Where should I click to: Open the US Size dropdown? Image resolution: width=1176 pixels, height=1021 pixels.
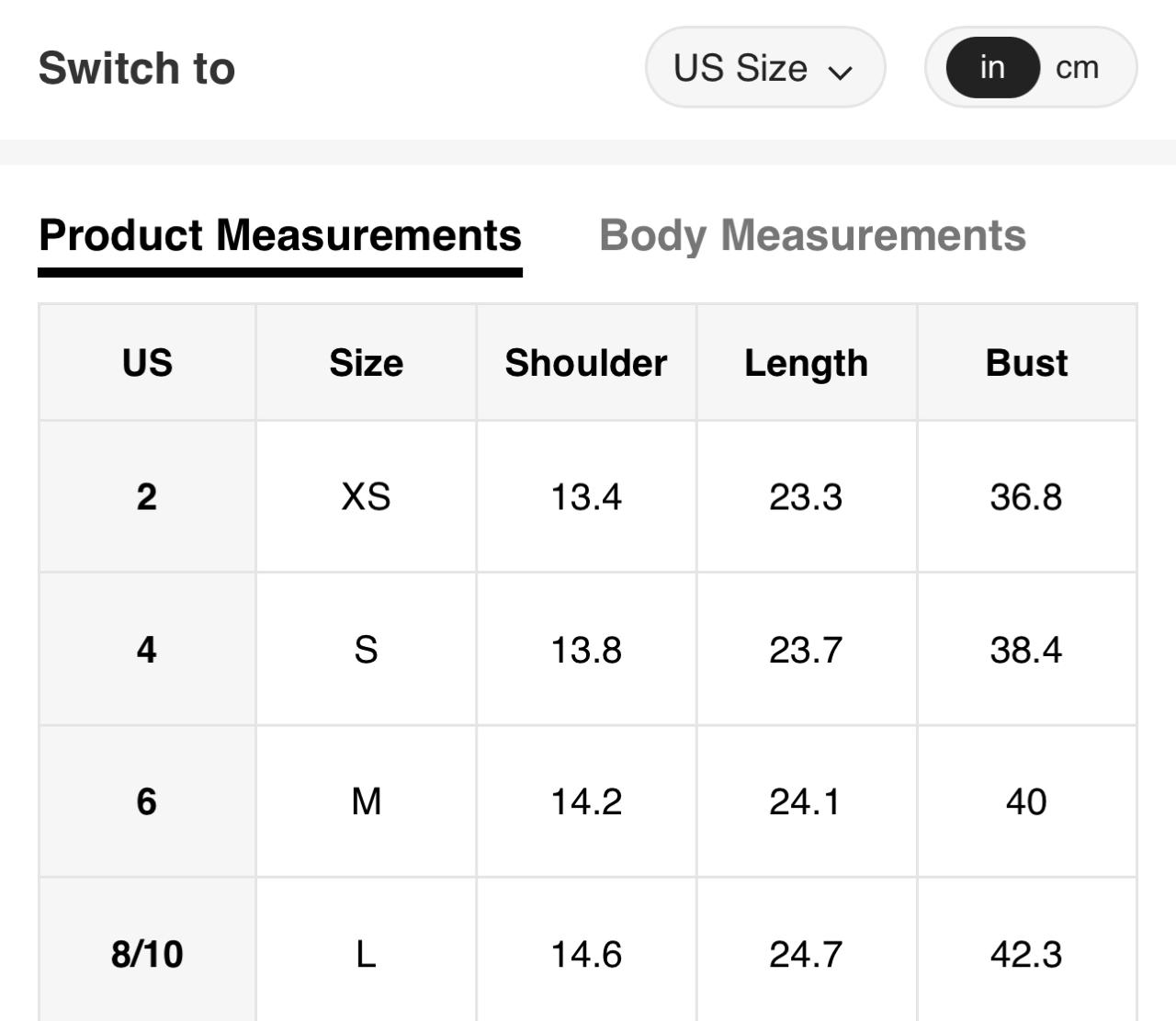pos(763,68)
